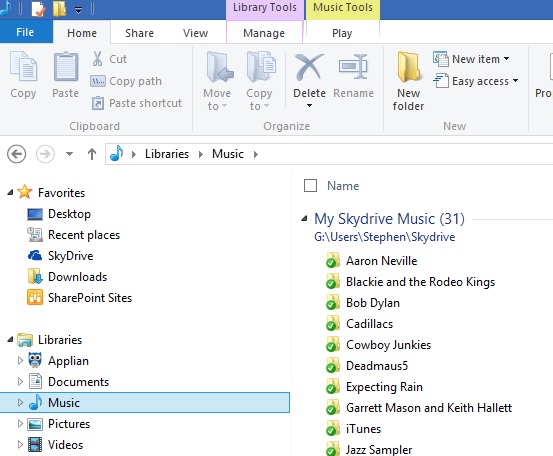This screenshot has height=456, width=553.
Task: Click the Move to folder icon
Action: tap(219, 67)
